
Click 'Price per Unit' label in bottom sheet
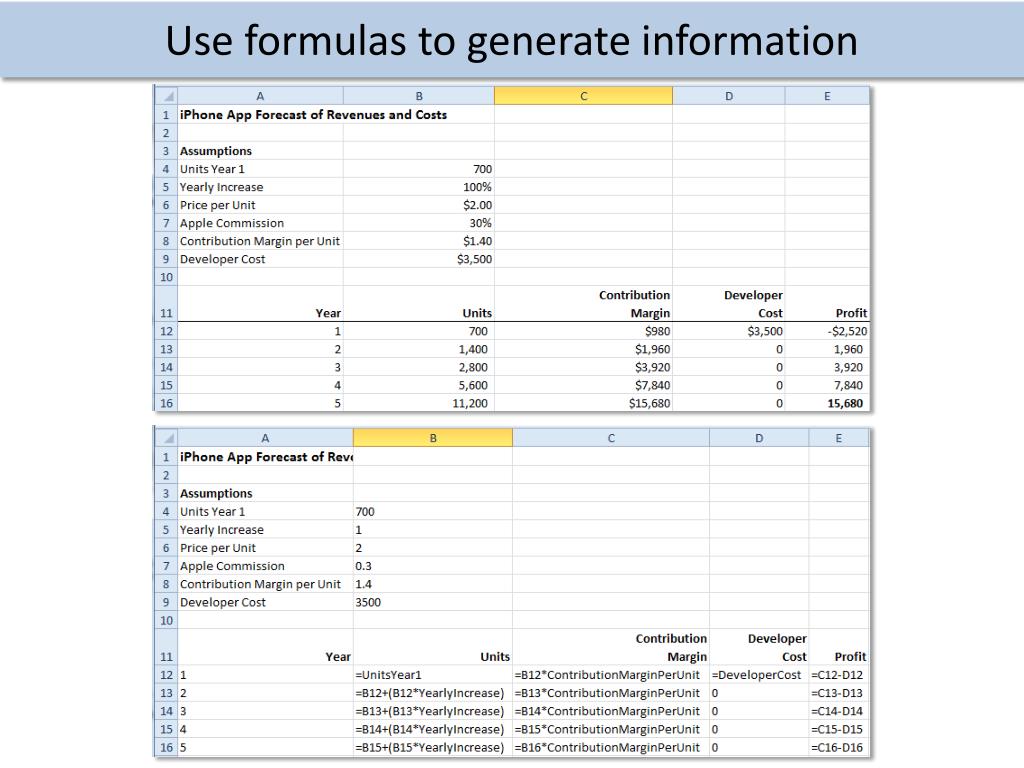coord(217,548)
